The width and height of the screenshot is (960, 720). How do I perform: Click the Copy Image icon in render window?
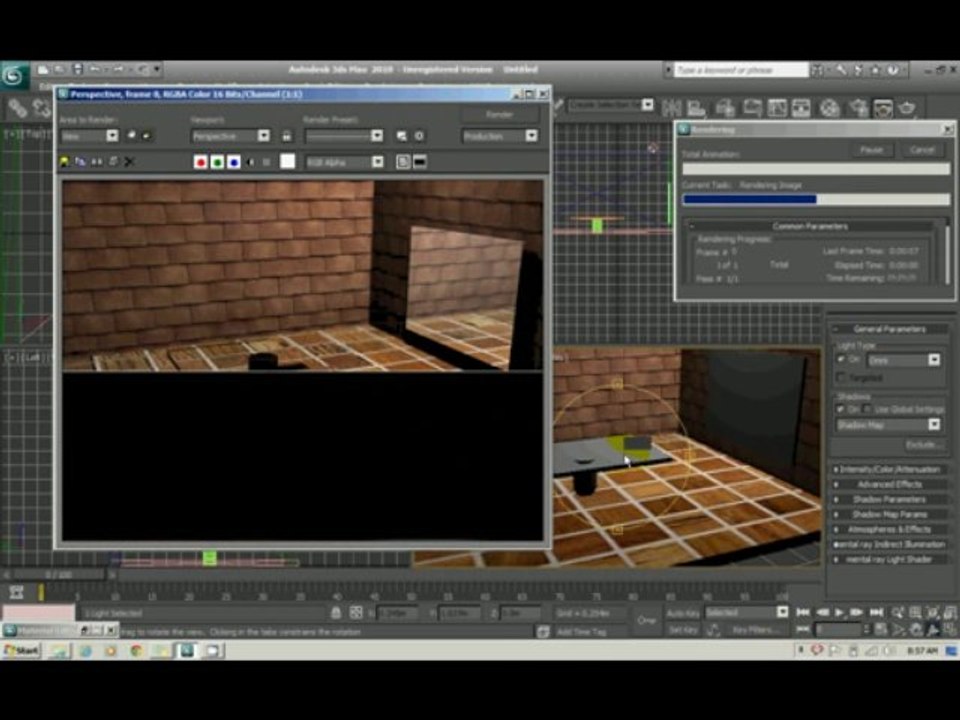(81, 162)
